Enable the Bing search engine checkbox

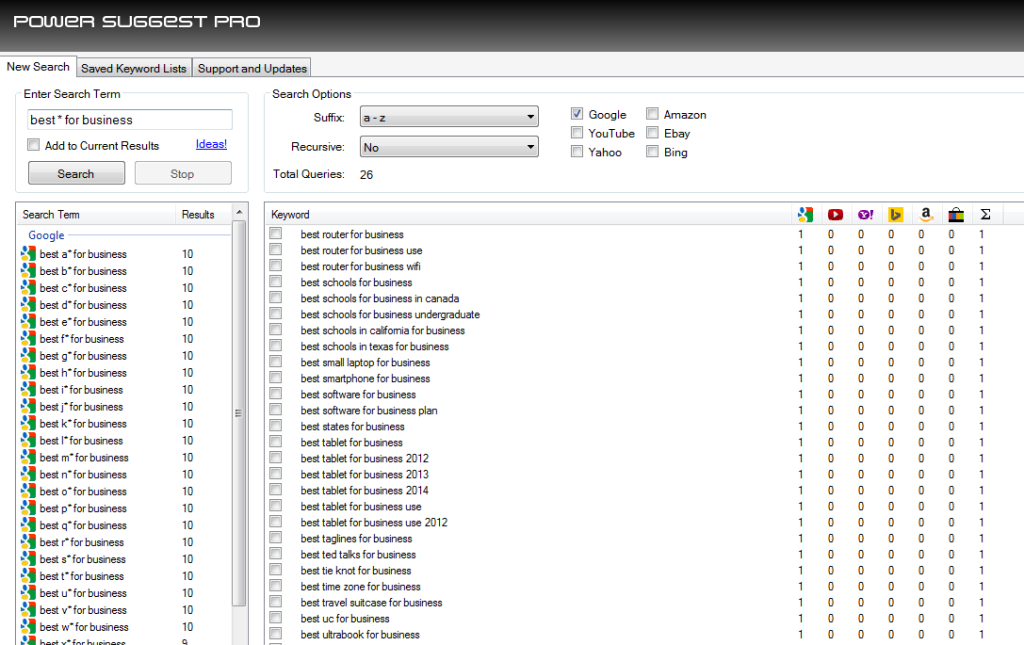652,151
